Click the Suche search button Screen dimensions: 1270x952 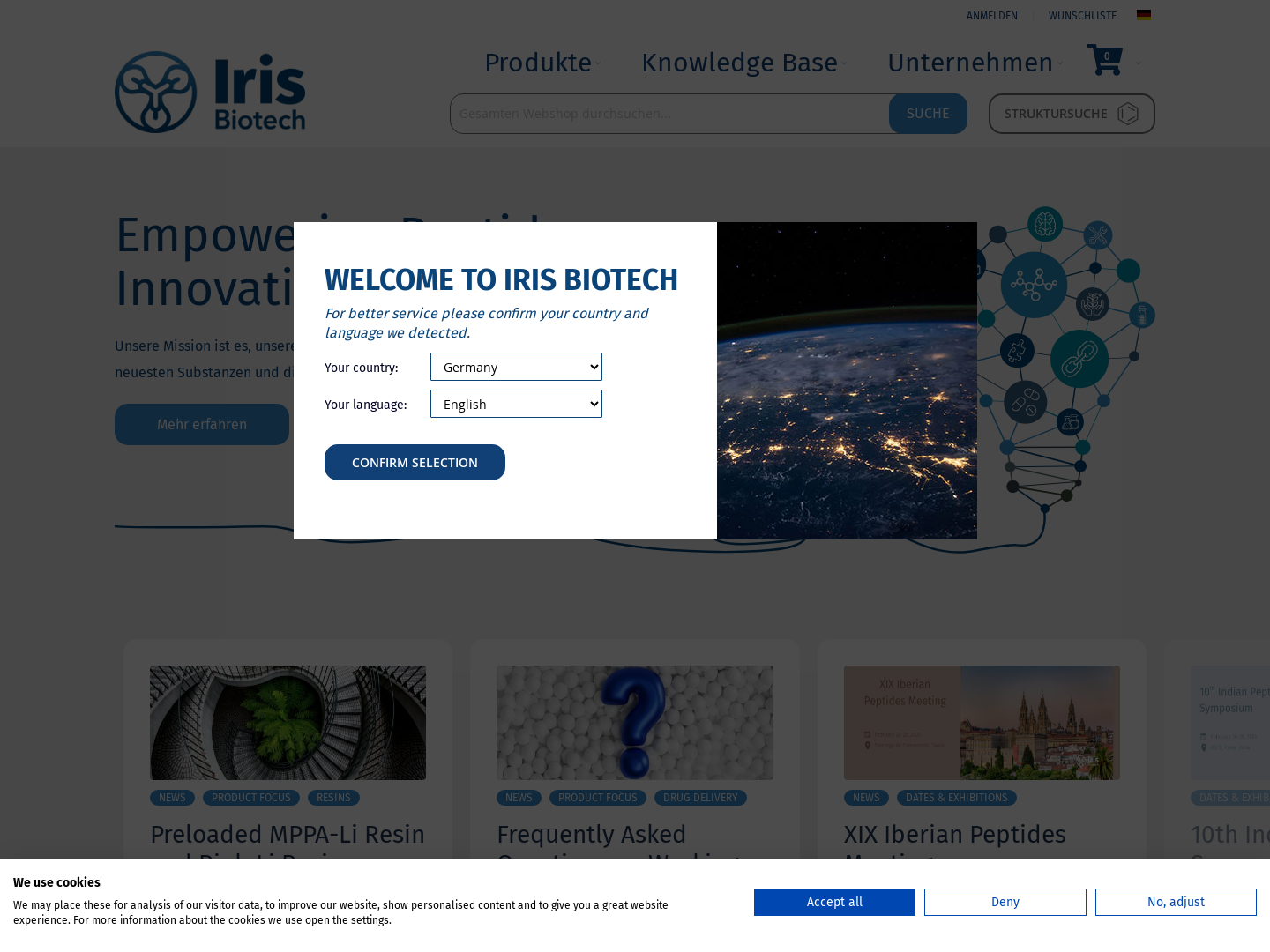point(928,114)
